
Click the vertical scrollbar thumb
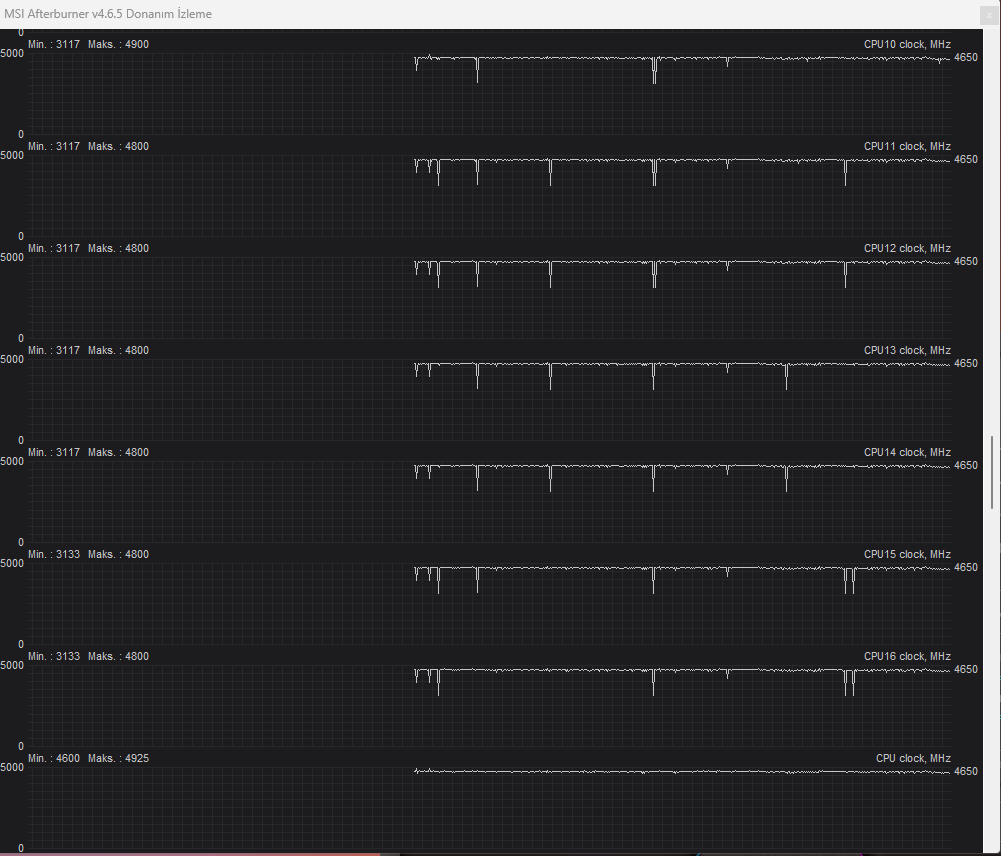point(992,472)
